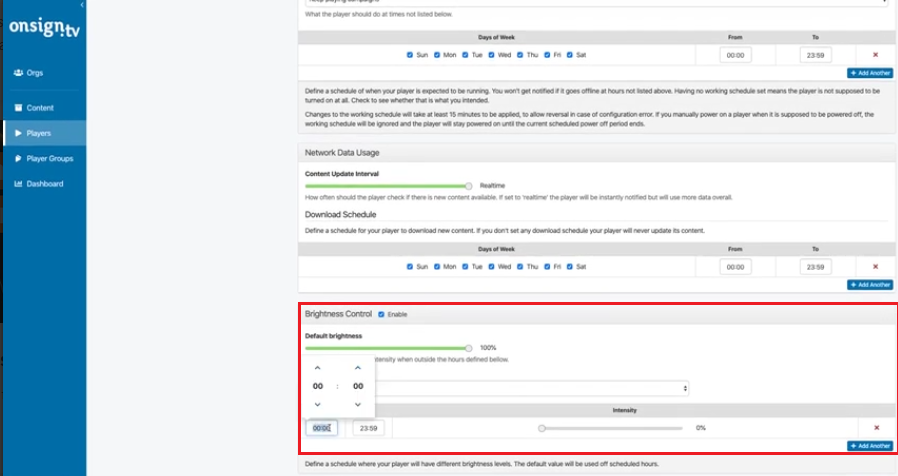The image size is (898, 476).
Task: Edit the working schedule To time field
Action: [816, 55]
